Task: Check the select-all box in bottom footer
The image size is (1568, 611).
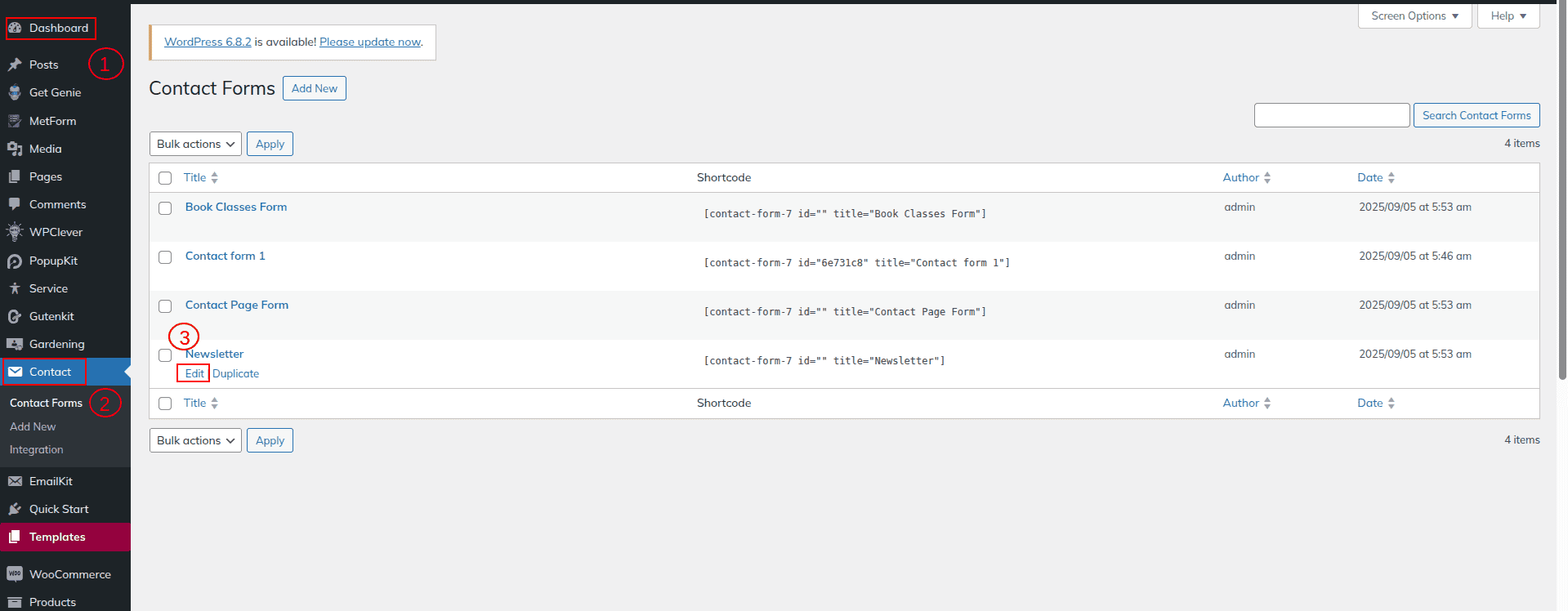Action: pos(165,404)
